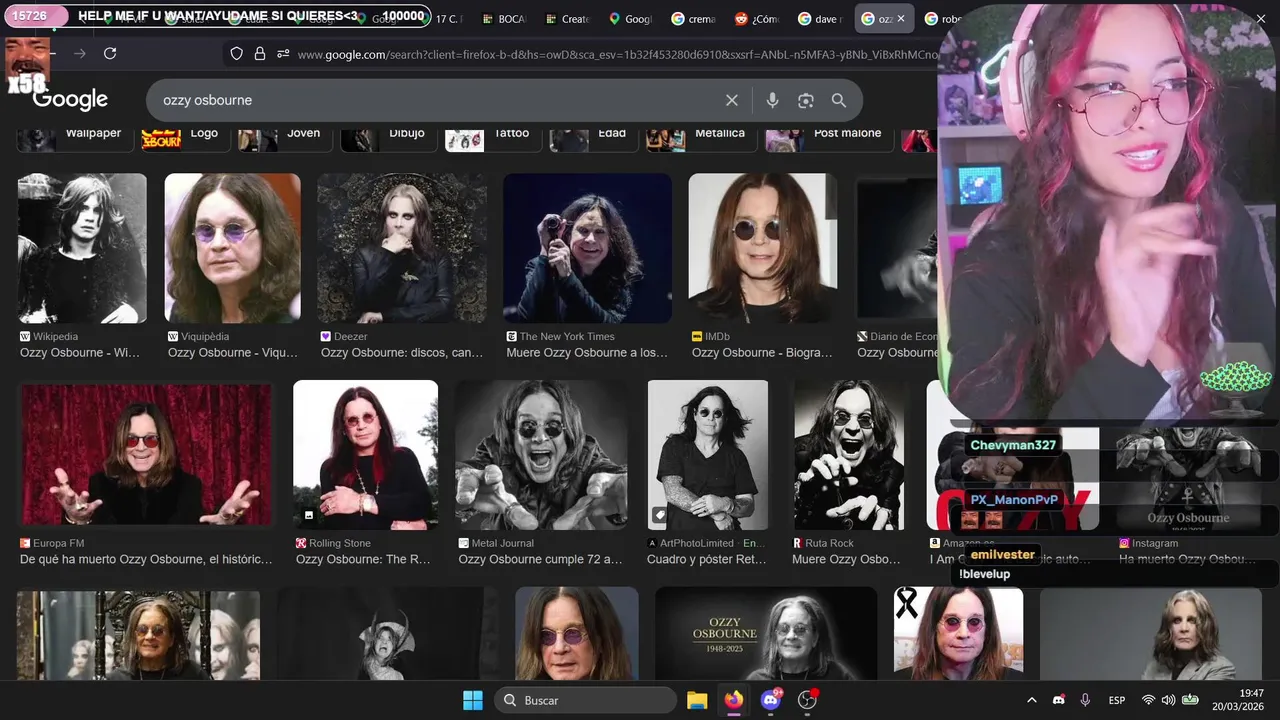Switch to the Reddit ¿Cómo tab
The image size is (1280, 720).
pos(757,18)
